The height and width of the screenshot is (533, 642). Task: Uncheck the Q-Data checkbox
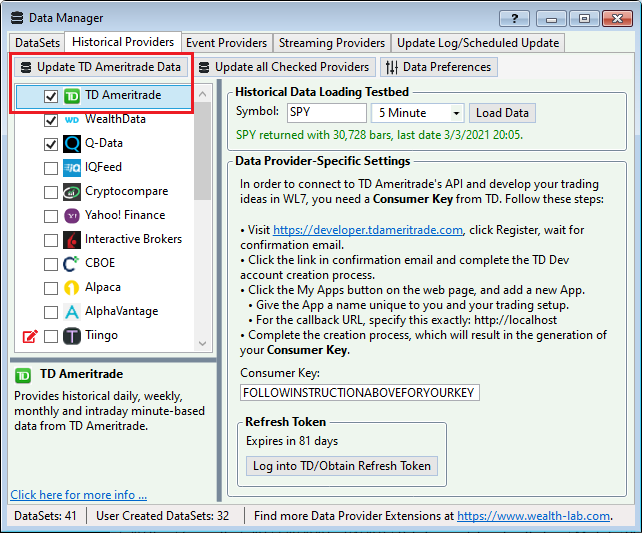point(51,145)
